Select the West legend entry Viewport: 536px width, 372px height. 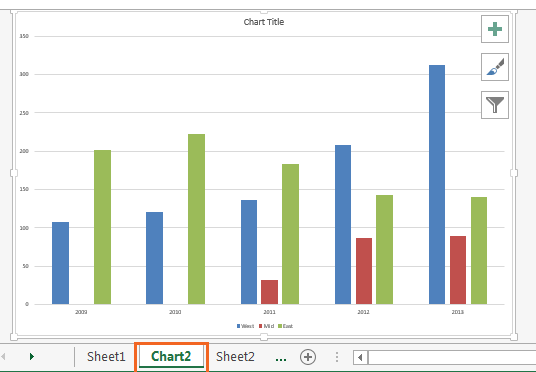(245, 326)
